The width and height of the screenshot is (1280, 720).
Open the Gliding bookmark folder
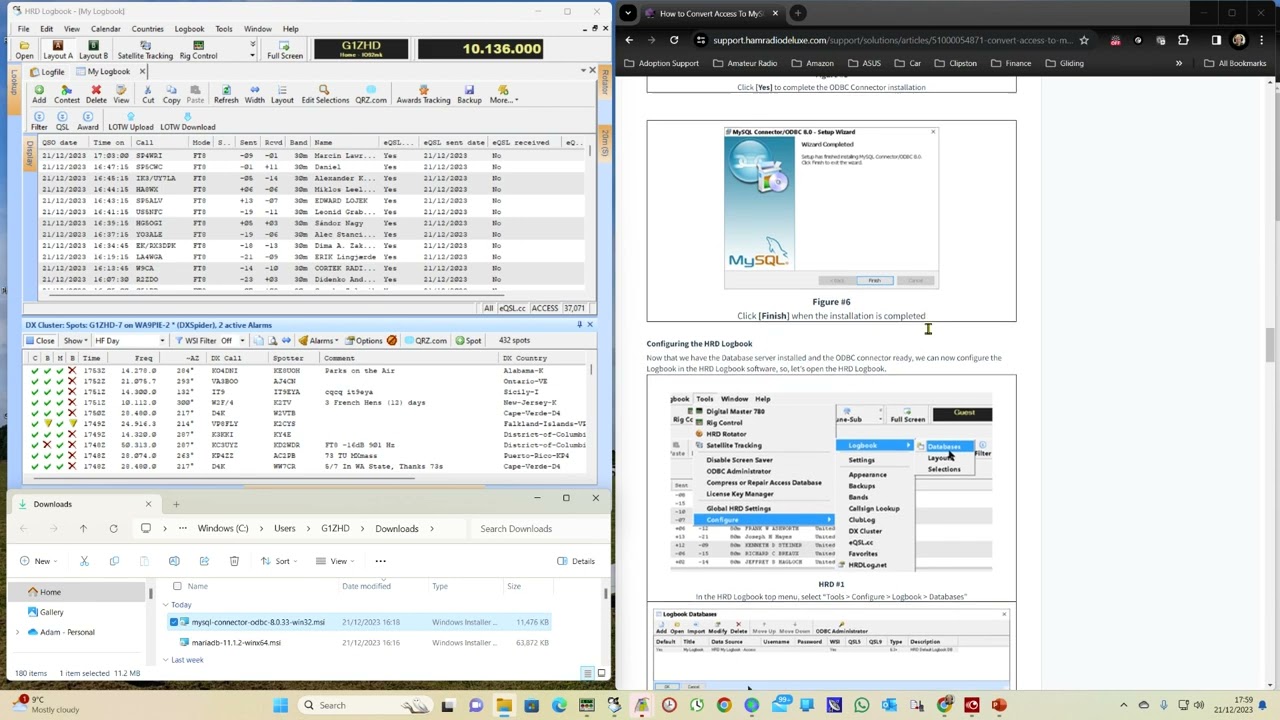point(1064,63)
